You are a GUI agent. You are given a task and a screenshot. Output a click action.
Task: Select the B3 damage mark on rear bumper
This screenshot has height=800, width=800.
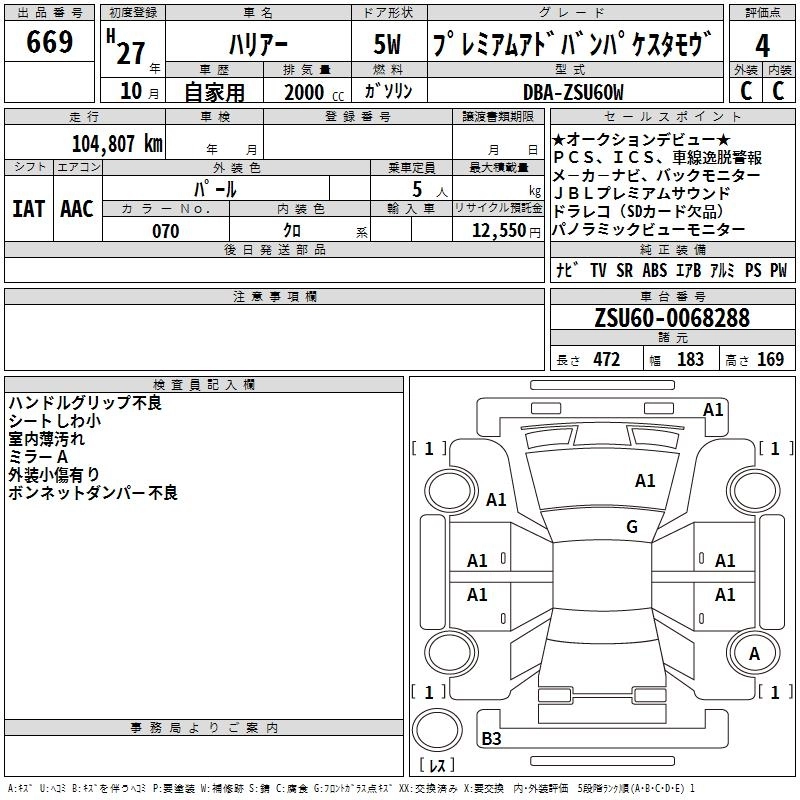pyautogui.click(x=491, y=740)
